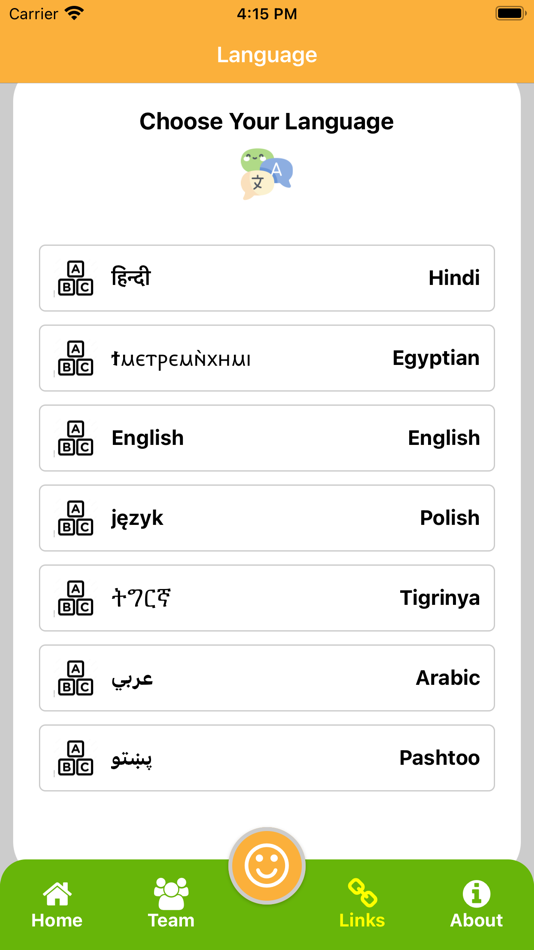Click the yellow chain link icon

(x=362, y=893)
